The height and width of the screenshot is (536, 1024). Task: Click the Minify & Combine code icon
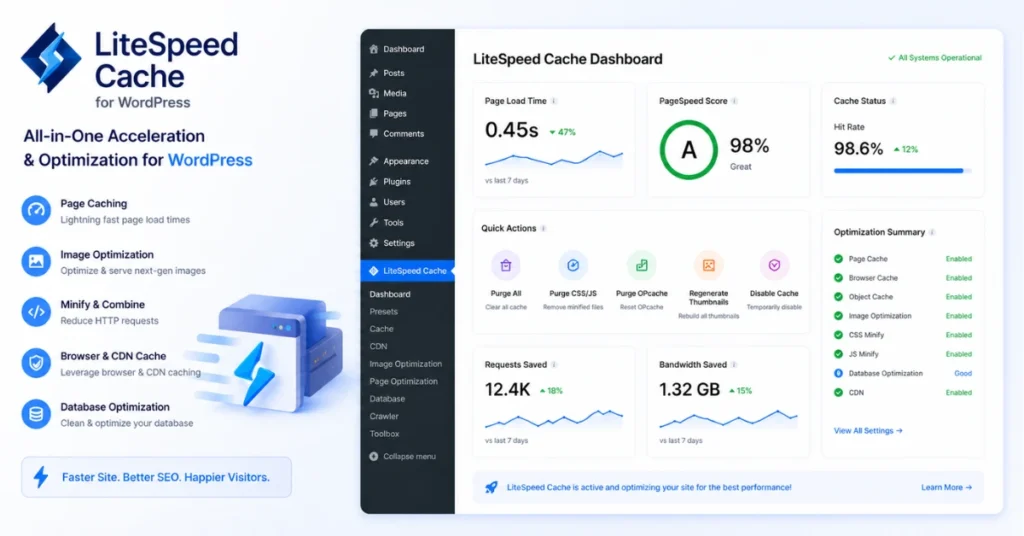point(36,312)
